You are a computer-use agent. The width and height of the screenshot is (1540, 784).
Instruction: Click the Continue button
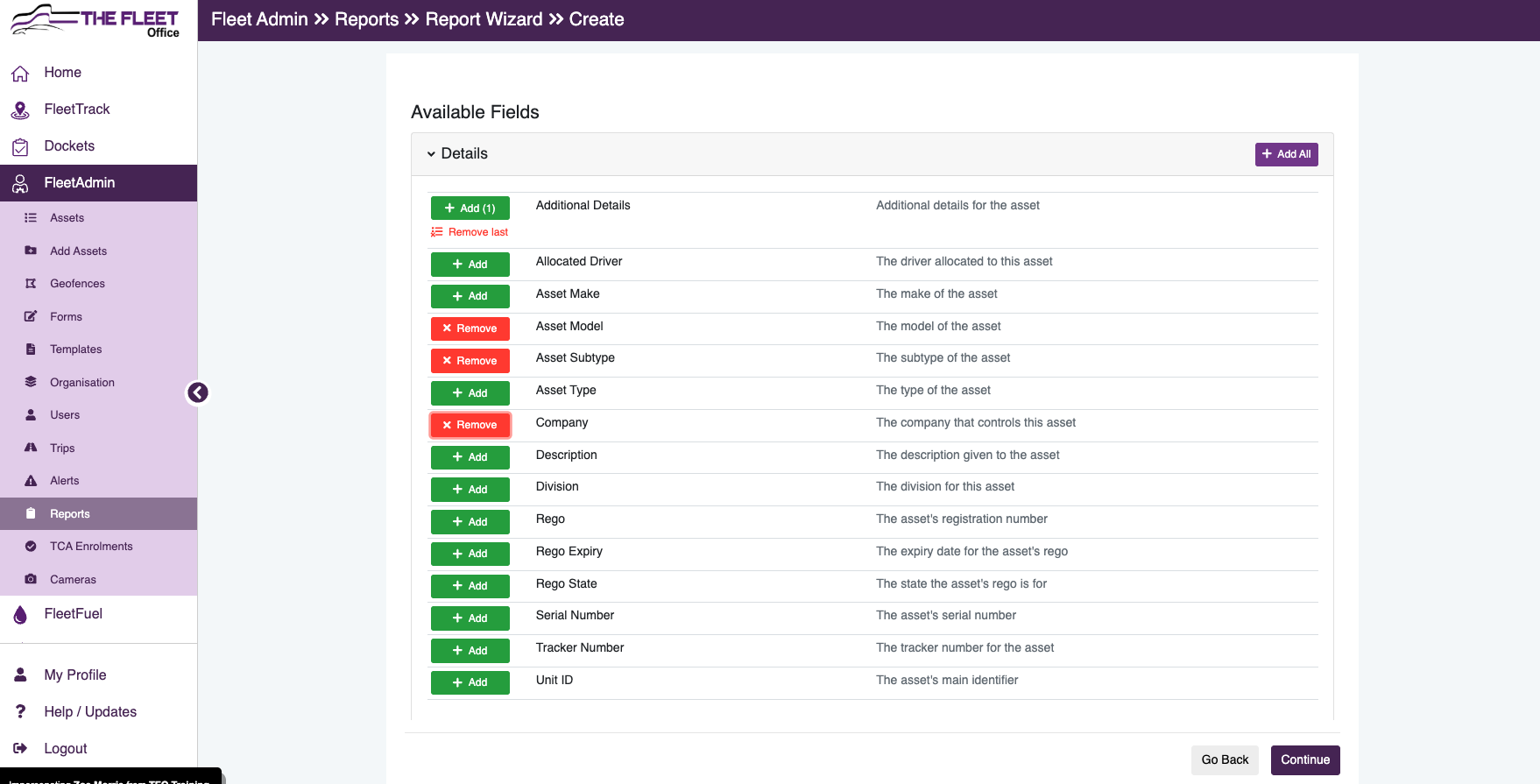point(1305,760)
